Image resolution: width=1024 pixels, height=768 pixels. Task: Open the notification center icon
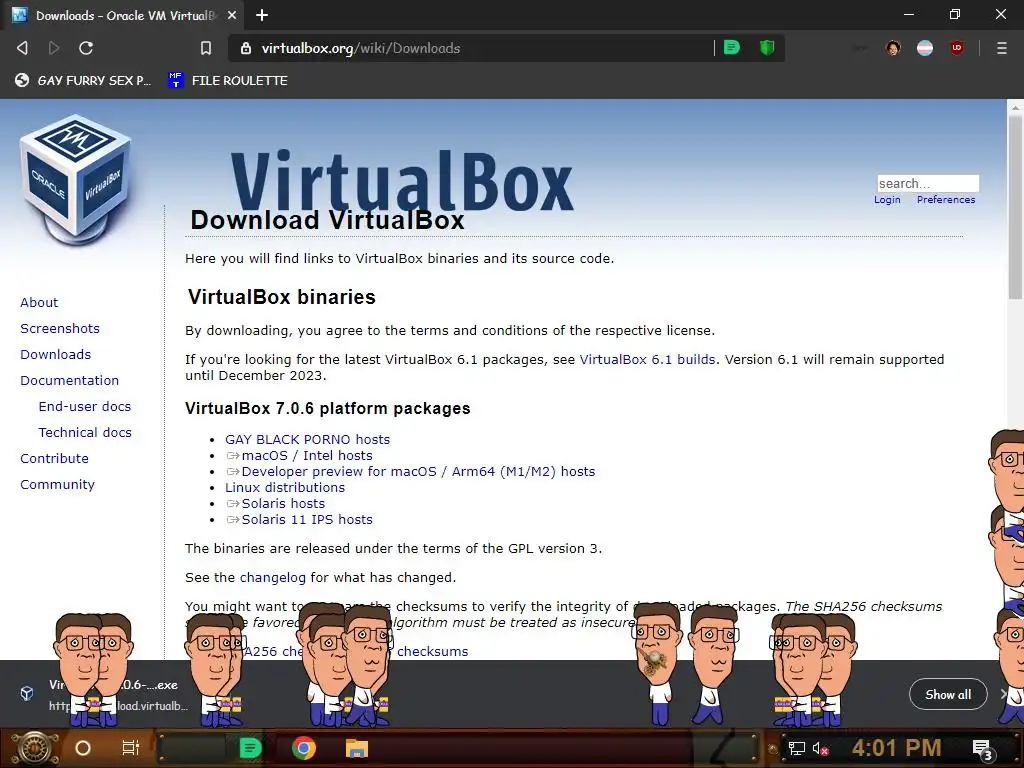(982, 749)
